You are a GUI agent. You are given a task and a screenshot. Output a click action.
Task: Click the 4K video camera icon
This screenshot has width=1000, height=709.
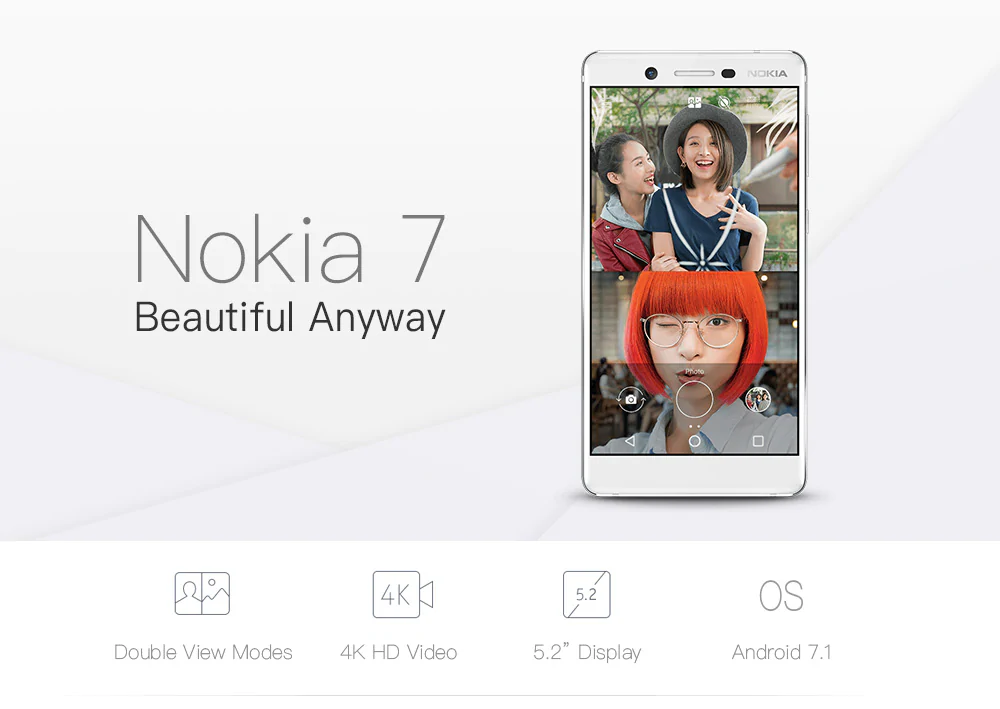[403, 594]
